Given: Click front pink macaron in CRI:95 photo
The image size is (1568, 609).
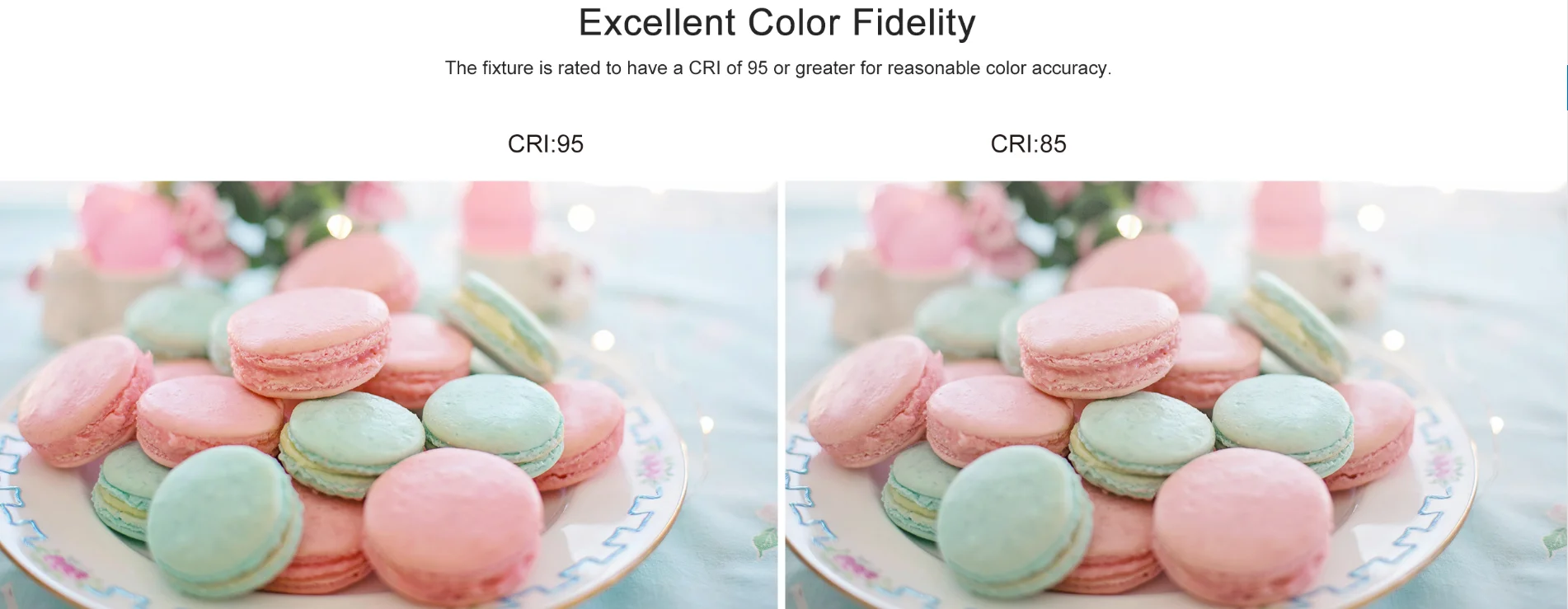Looking at the screenshot, I should pyautogui.click(x=452, y=528).
